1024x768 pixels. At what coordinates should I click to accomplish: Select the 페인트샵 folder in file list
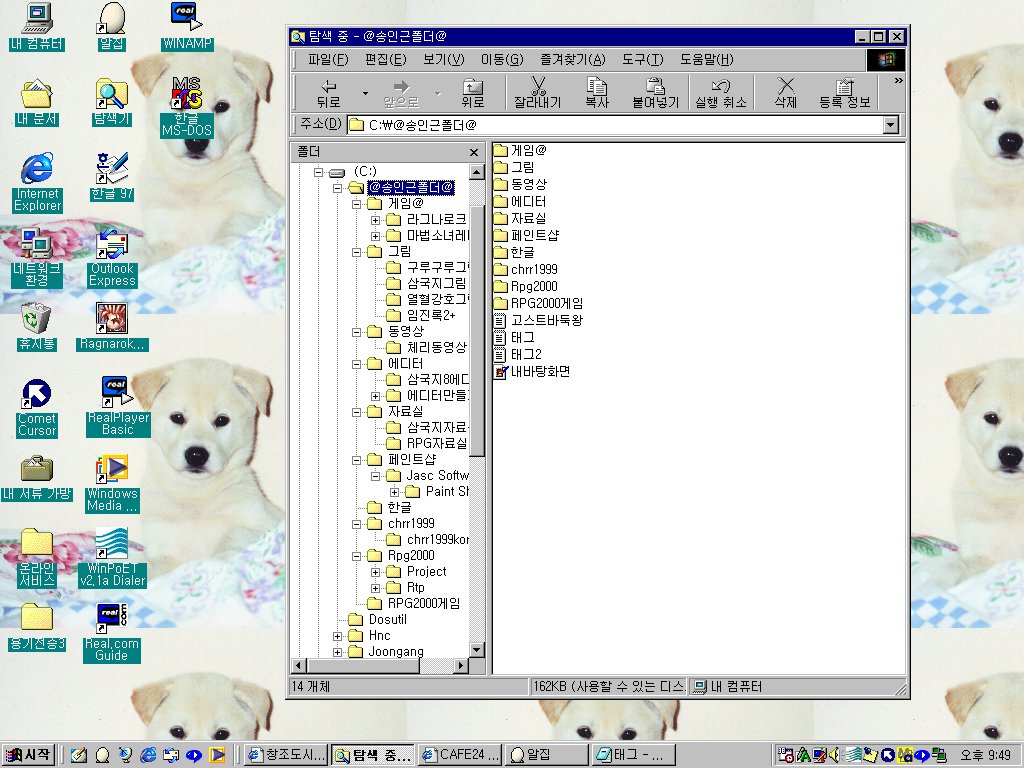(x=526, y=235)
